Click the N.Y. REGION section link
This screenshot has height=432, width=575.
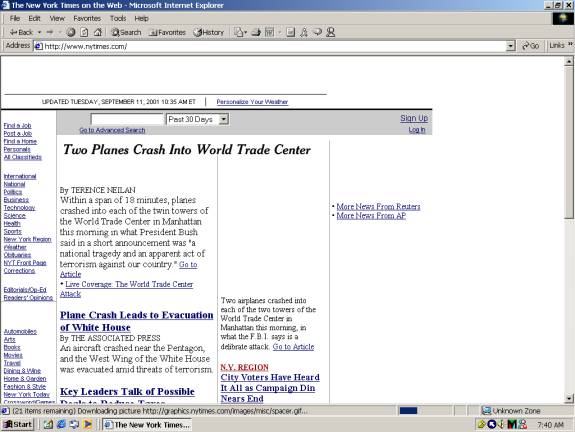click(245, 367)
